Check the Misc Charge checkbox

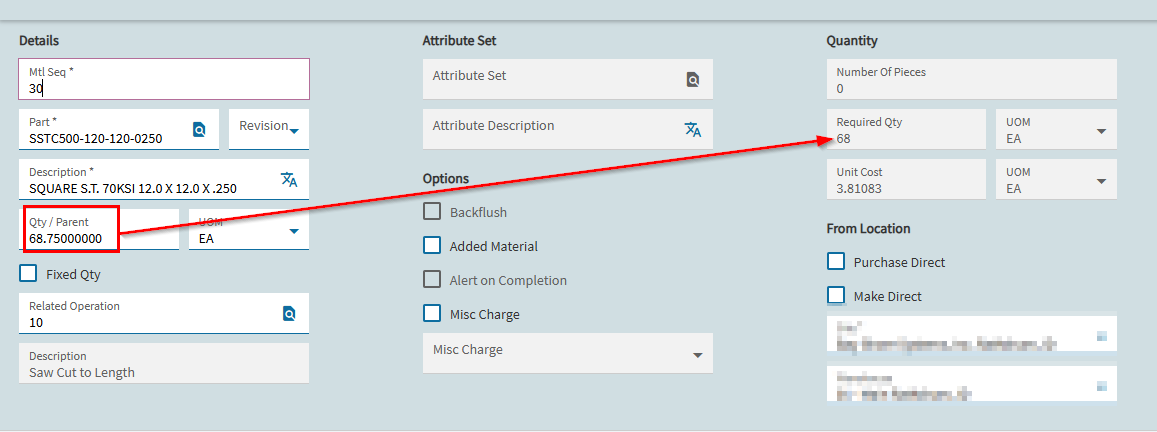click(x=432, y=314)
